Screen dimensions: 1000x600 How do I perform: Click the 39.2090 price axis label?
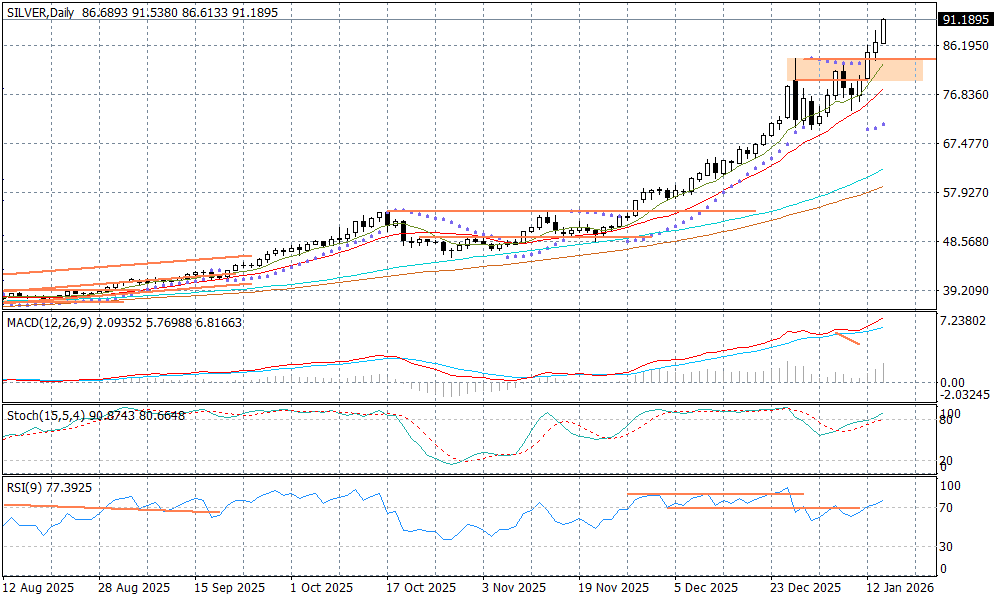[964, 291]
